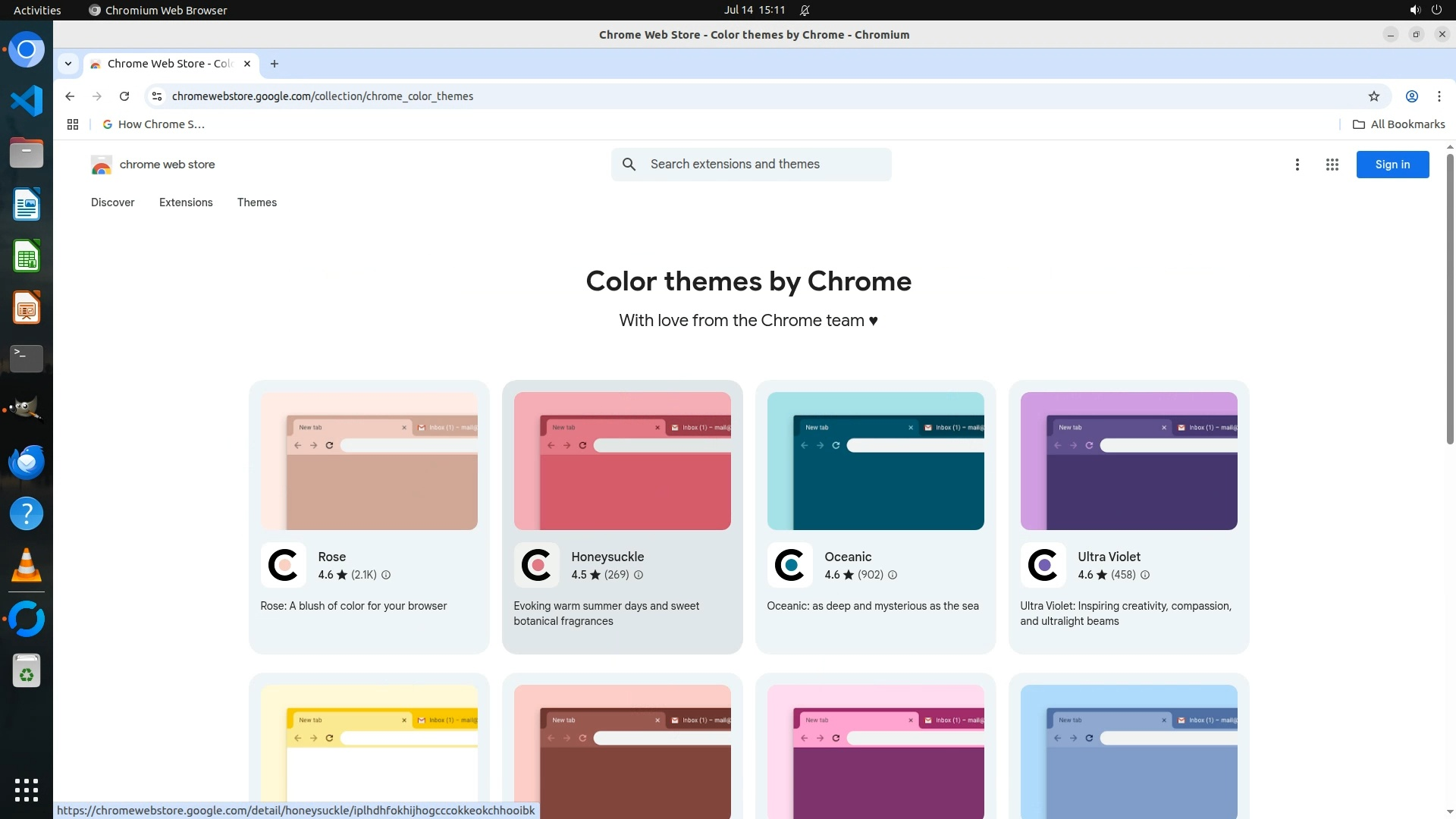Select the Ultra Violet theme preview
Screen dimensions: 1456x819
tap(1128, 461)
